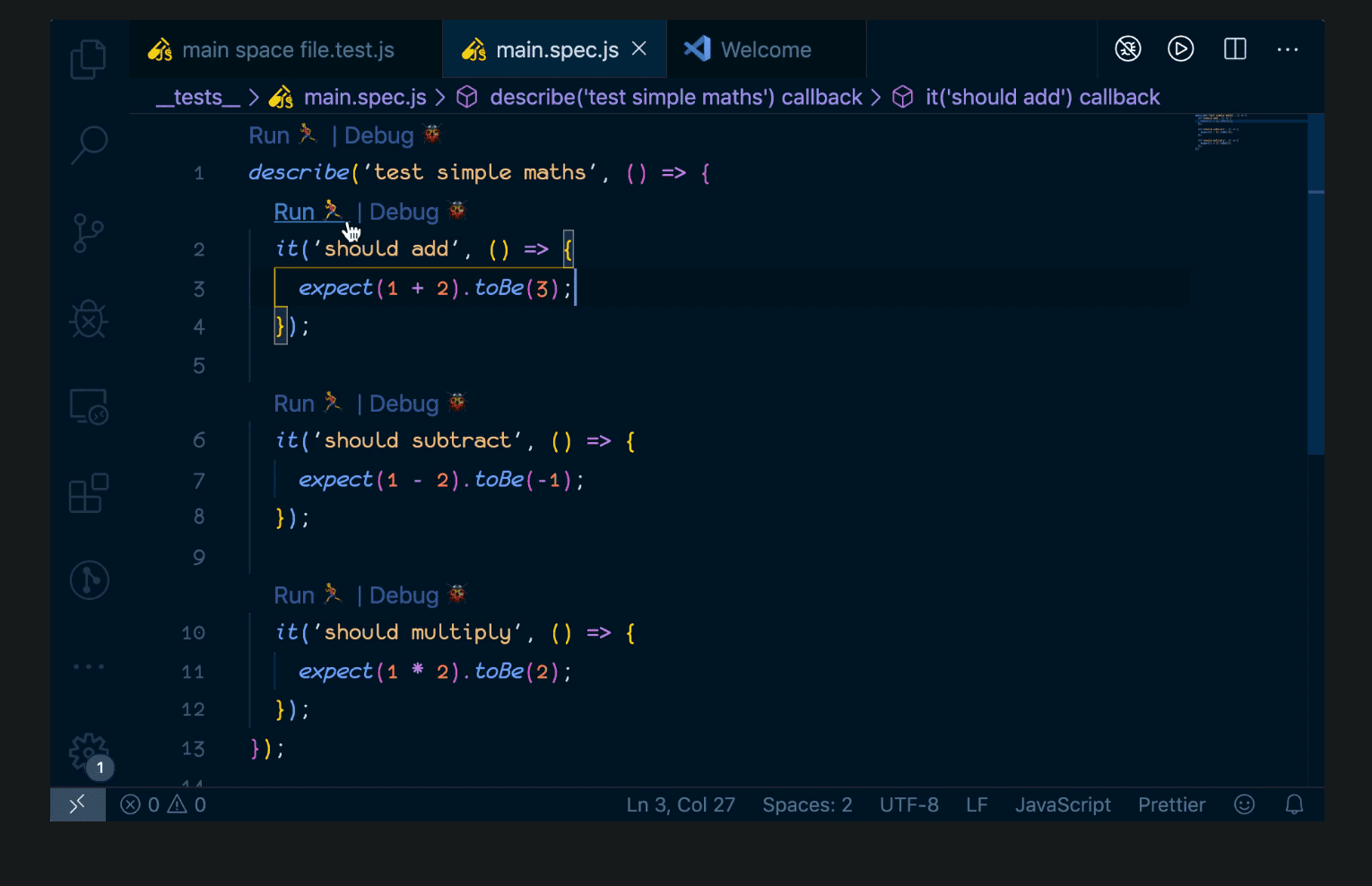Open the Source Control view

[x=88, y=233]
